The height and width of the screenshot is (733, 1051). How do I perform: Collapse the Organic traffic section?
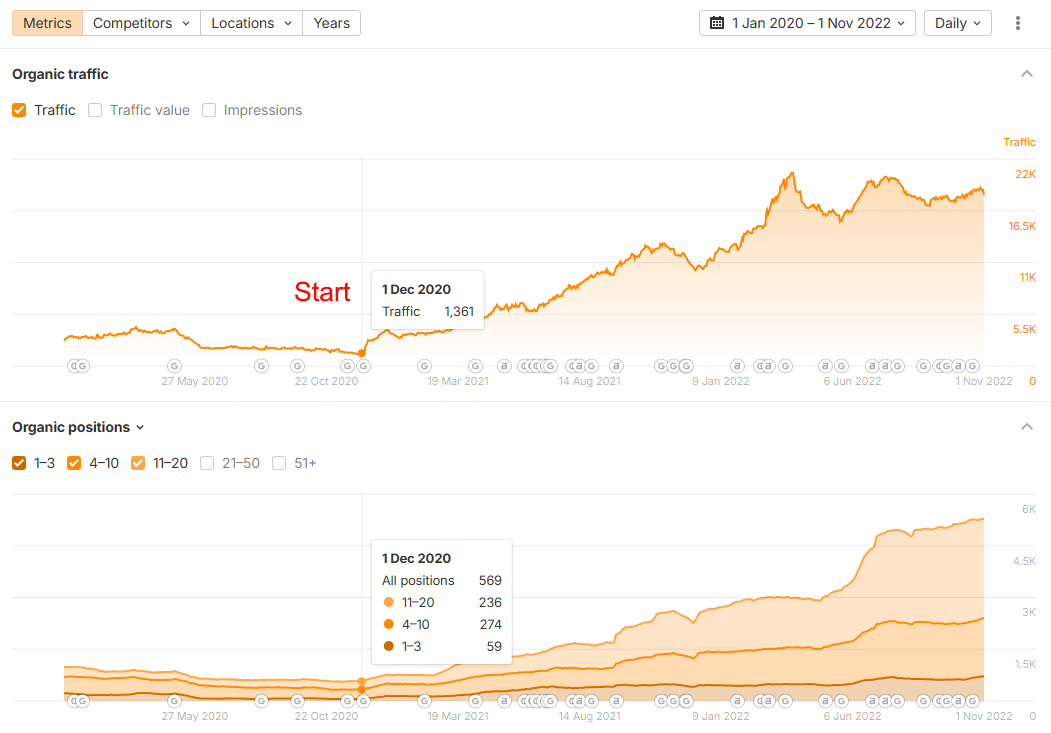coord(1027,74)
